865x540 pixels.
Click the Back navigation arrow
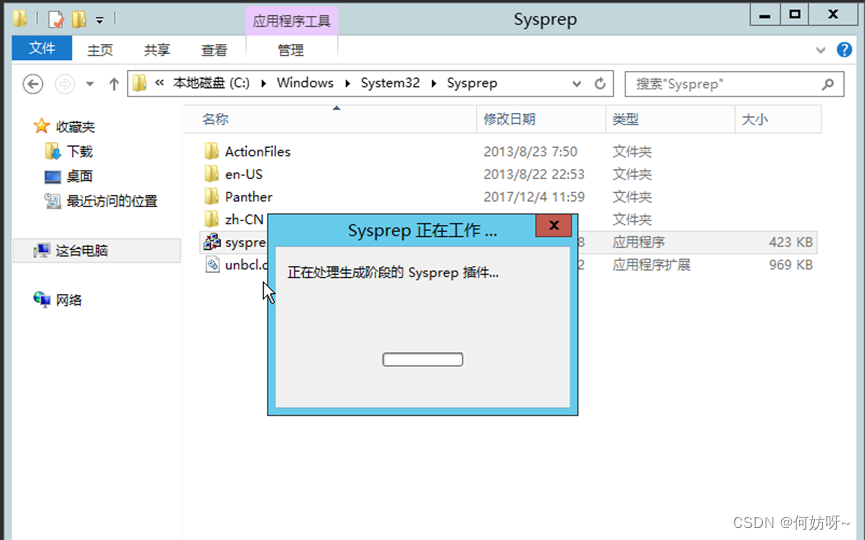33,84
